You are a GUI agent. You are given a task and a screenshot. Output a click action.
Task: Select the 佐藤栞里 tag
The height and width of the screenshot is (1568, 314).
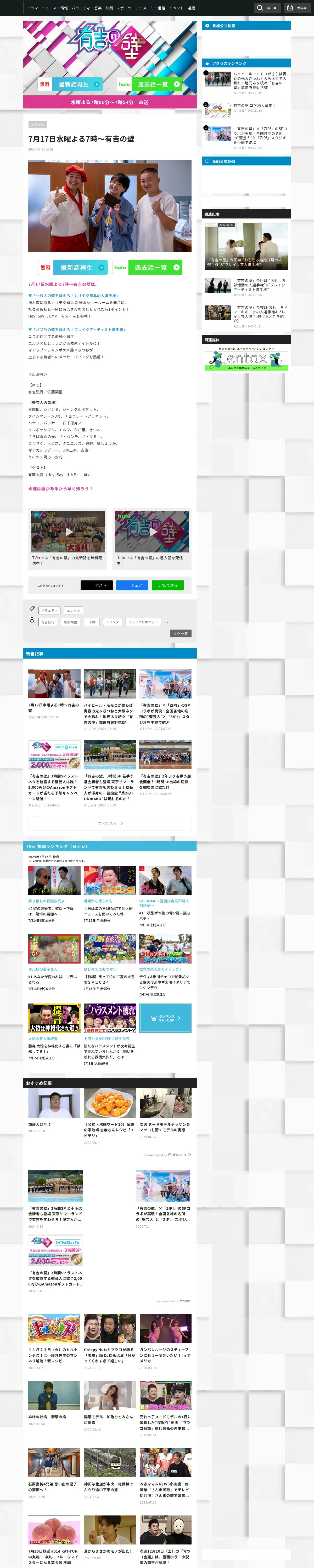(x=70, y=622)
